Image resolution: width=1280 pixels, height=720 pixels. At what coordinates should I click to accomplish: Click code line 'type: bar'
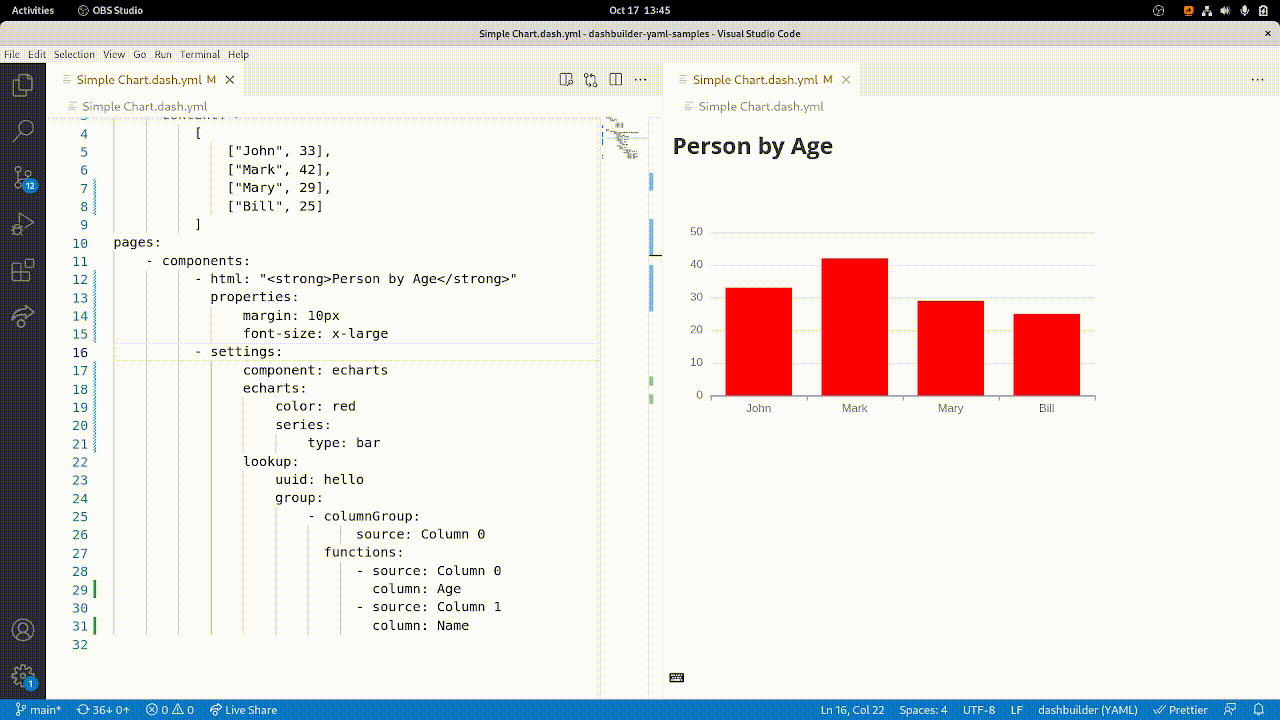(x=344, y=443)
